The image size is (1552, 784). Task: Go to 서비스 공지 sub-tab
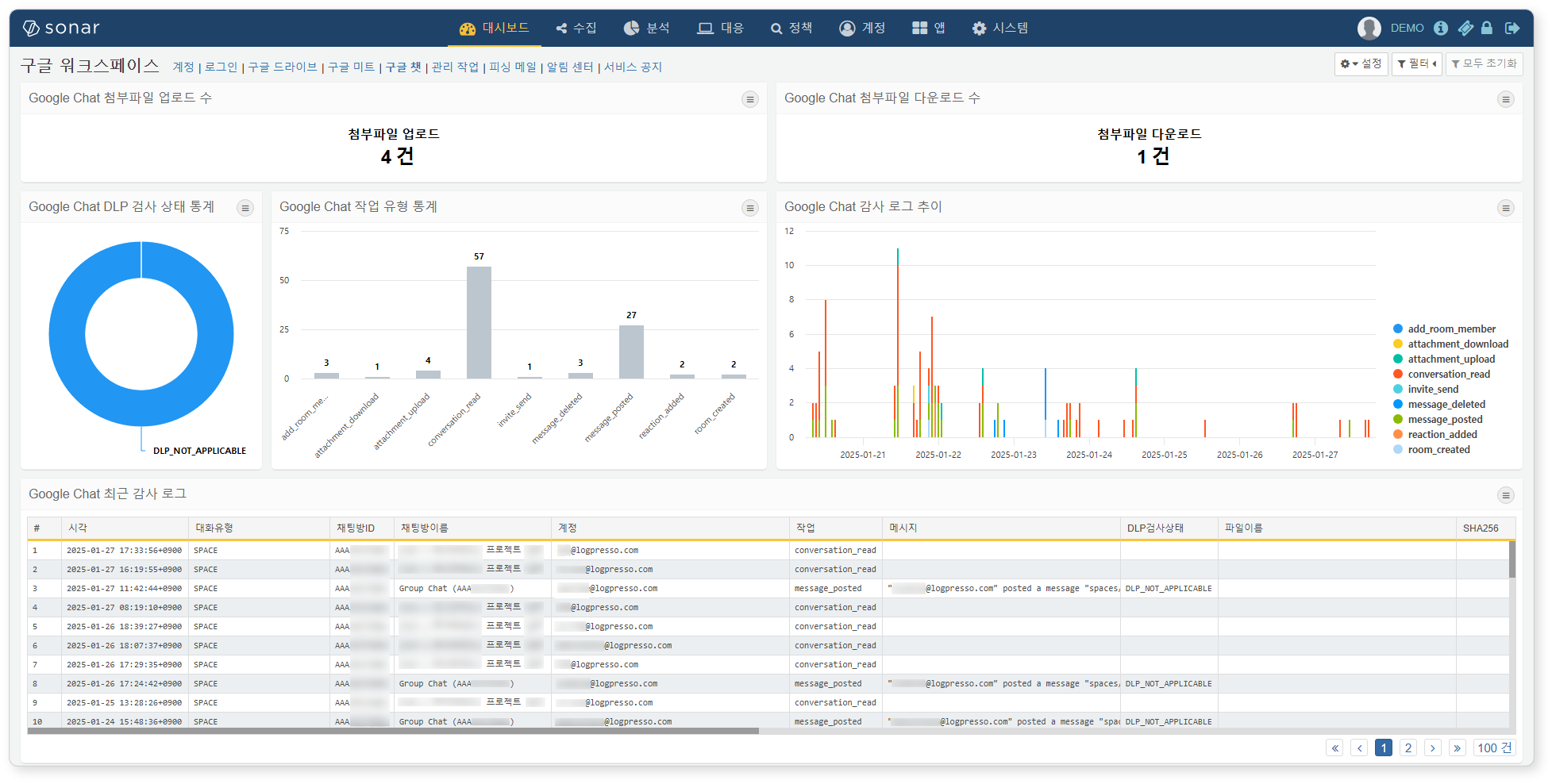pyautogui.click(x=633, y=67)
